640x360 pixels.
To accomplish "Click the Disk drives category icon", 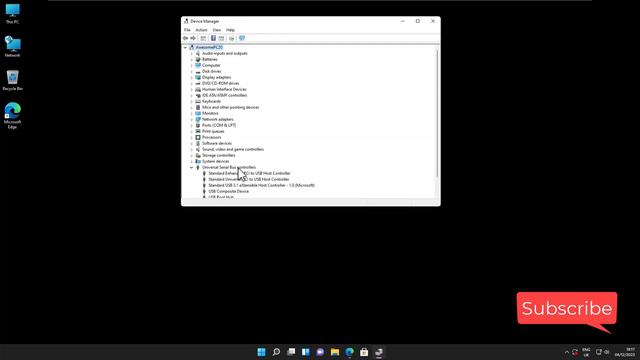I will click(198, 71).
